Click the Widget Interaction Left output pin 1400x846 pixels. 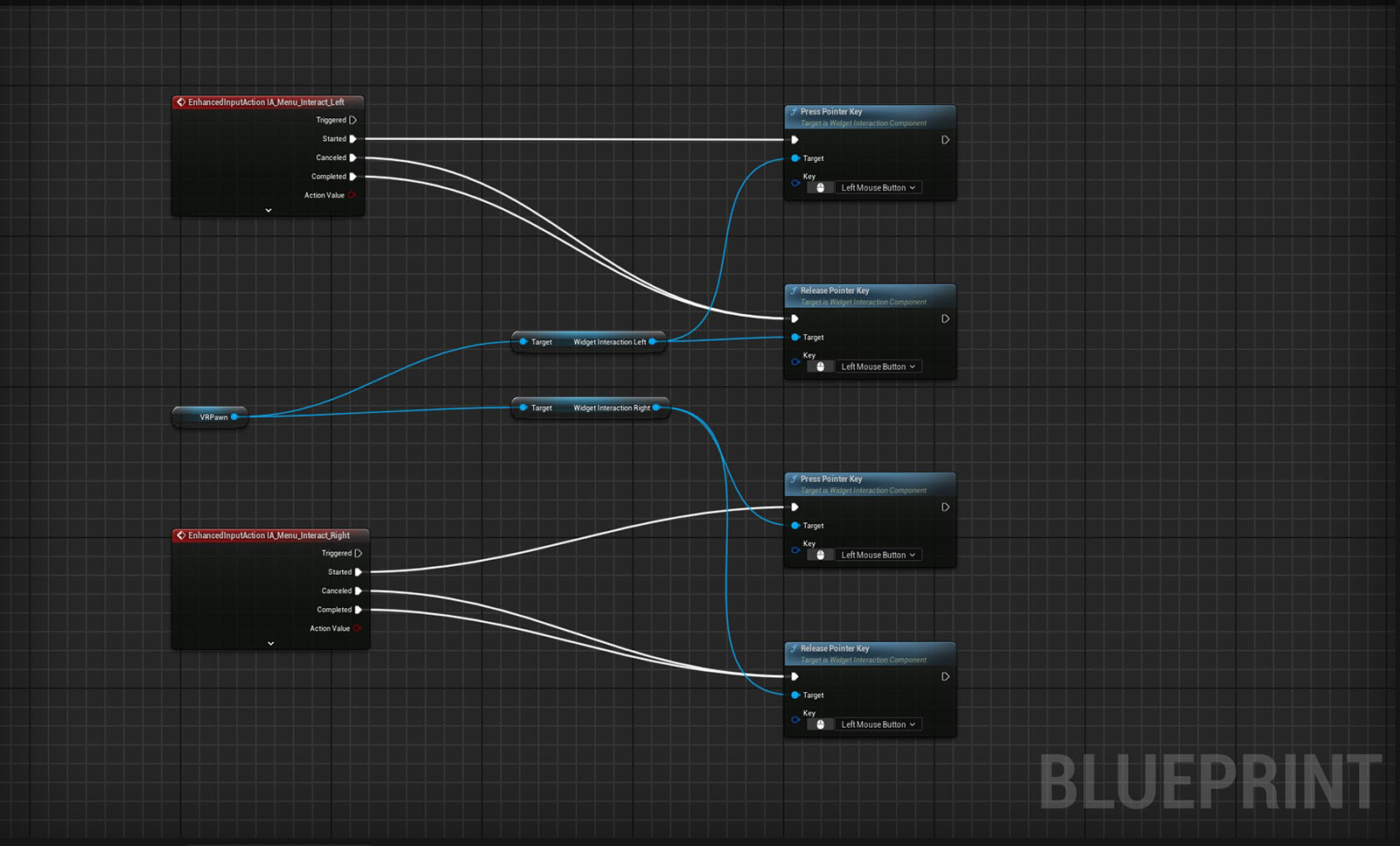pyautogui.click(x=653, y=342)
